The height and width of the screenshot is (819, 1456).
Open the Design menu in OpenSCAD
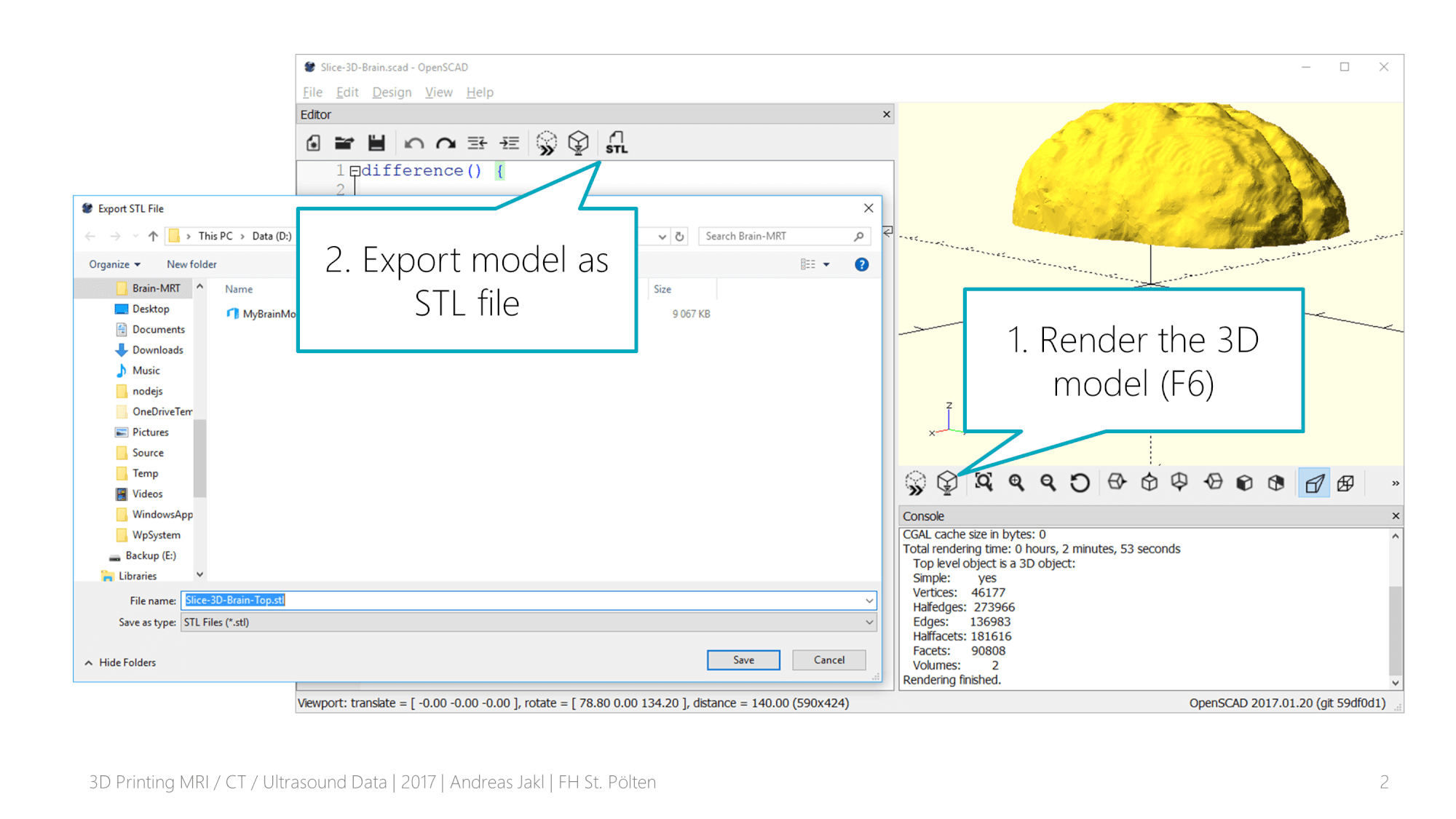pyautogui.click(x=392, y=92)
